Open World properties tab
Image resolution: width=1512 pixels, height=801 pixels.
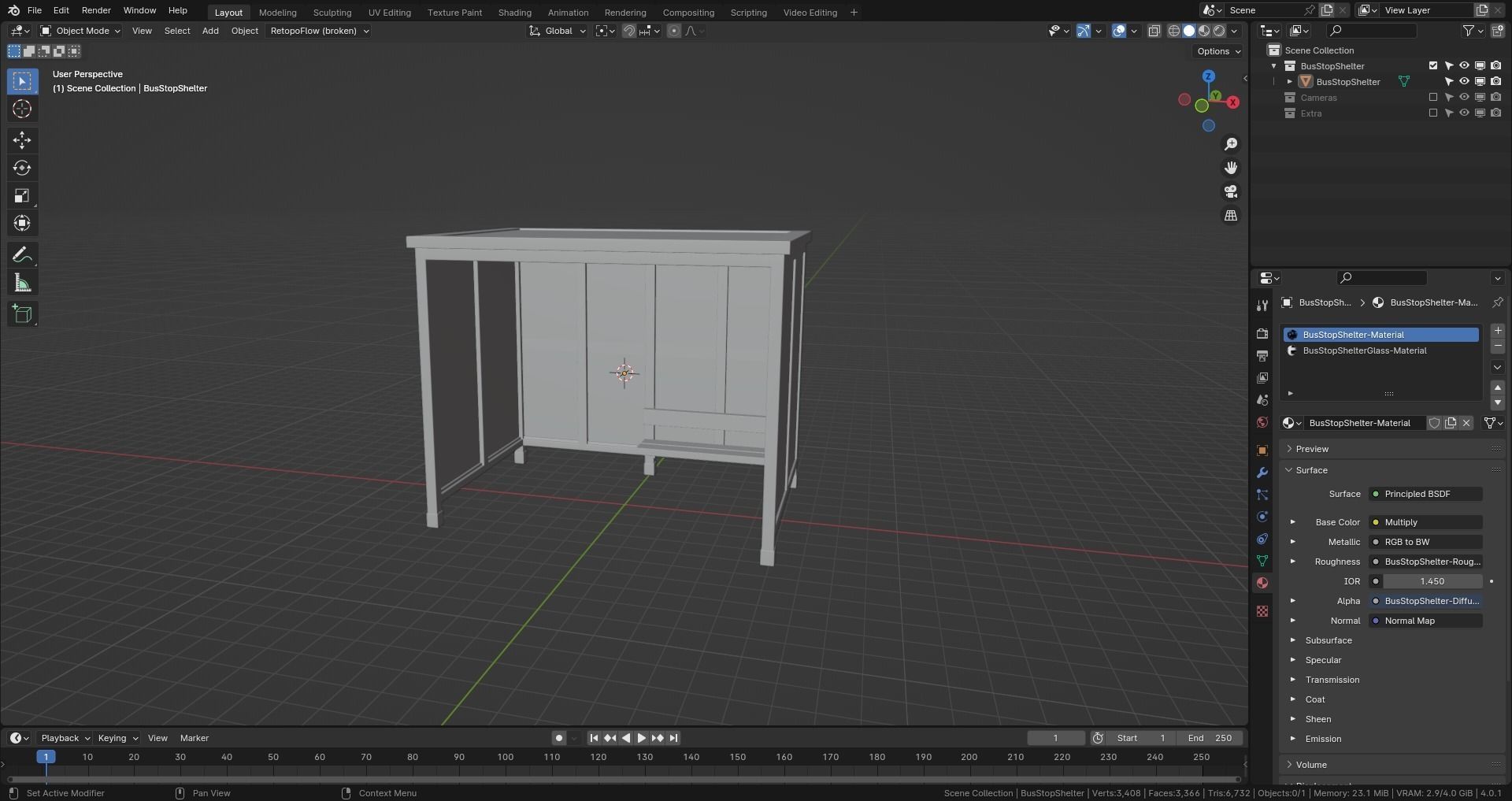(x=1262, y=422)
